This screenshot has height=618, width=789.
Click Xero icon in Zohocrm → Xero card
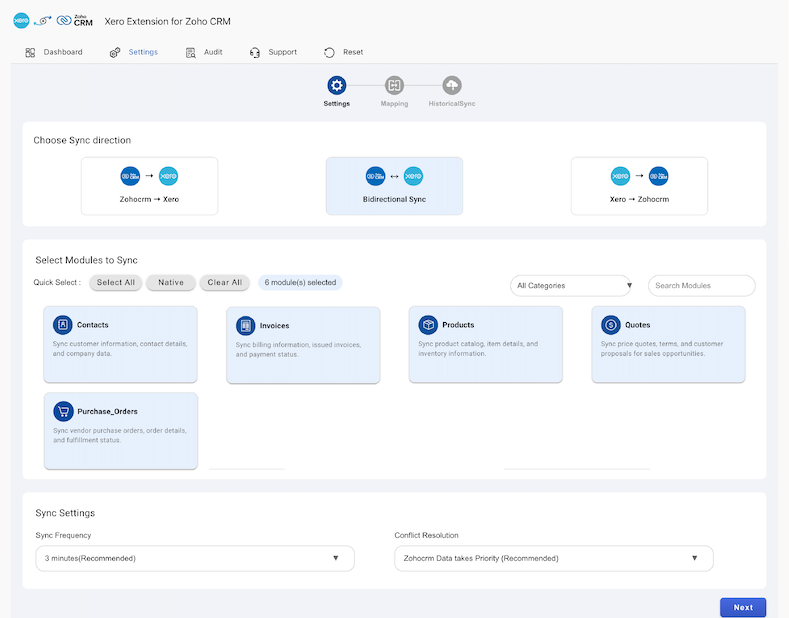[169, 176]
